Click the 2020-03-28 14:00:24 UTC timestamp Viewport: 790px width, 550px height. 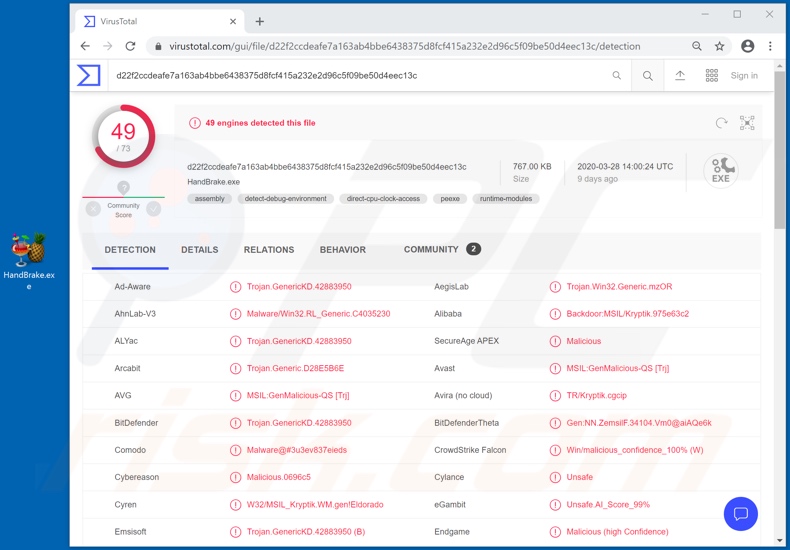click(x=625, y=166)
